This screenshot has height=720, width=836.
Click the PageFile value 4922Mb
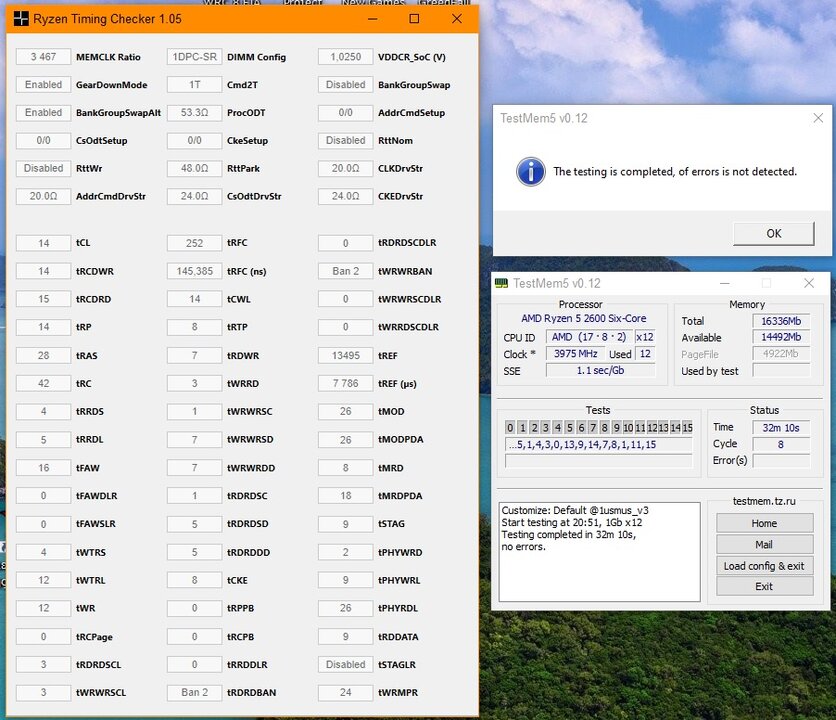pos(781,354)
